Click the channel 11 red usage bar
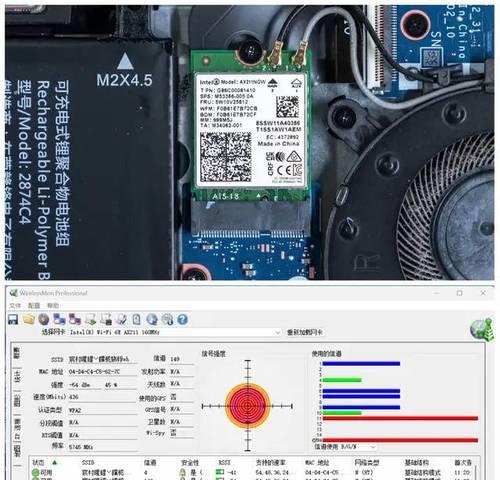This screenshot has height=480, width=500. pos(400,418)
